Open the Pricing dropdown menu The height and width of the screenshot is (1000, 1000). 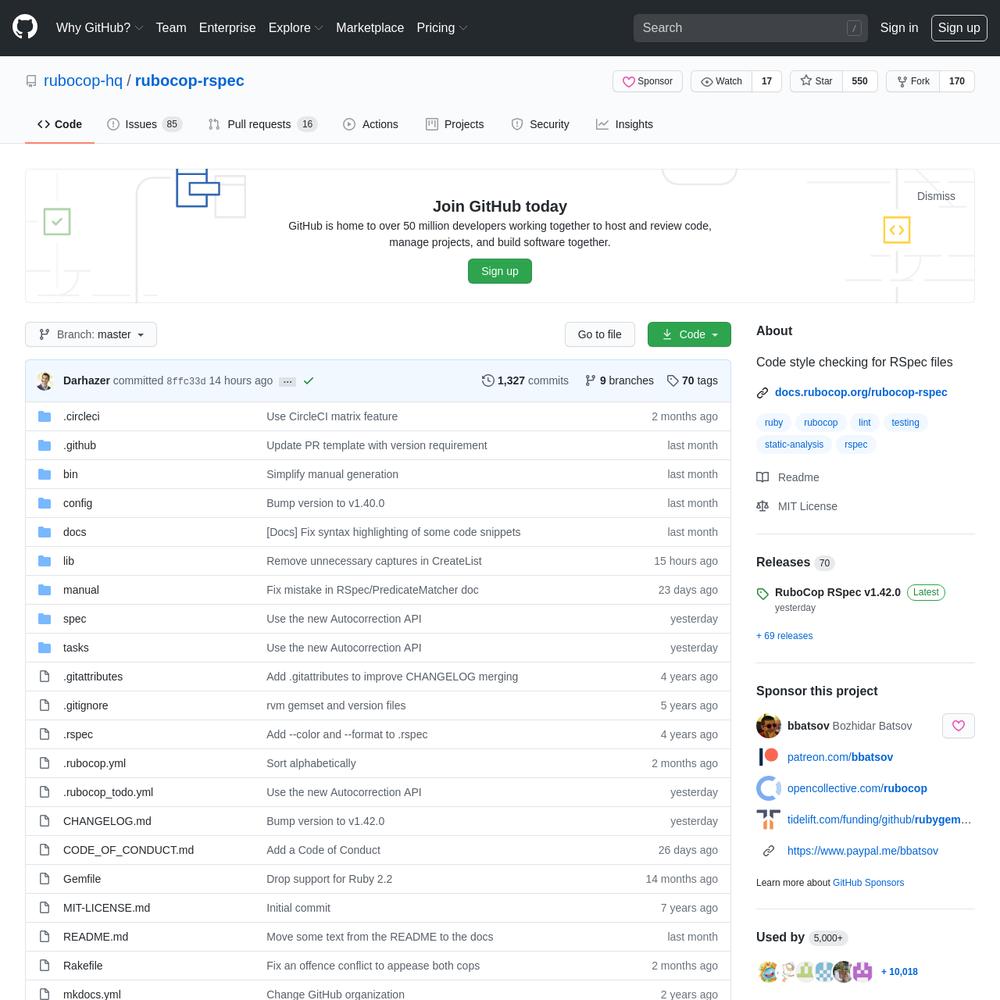[442, 28]
